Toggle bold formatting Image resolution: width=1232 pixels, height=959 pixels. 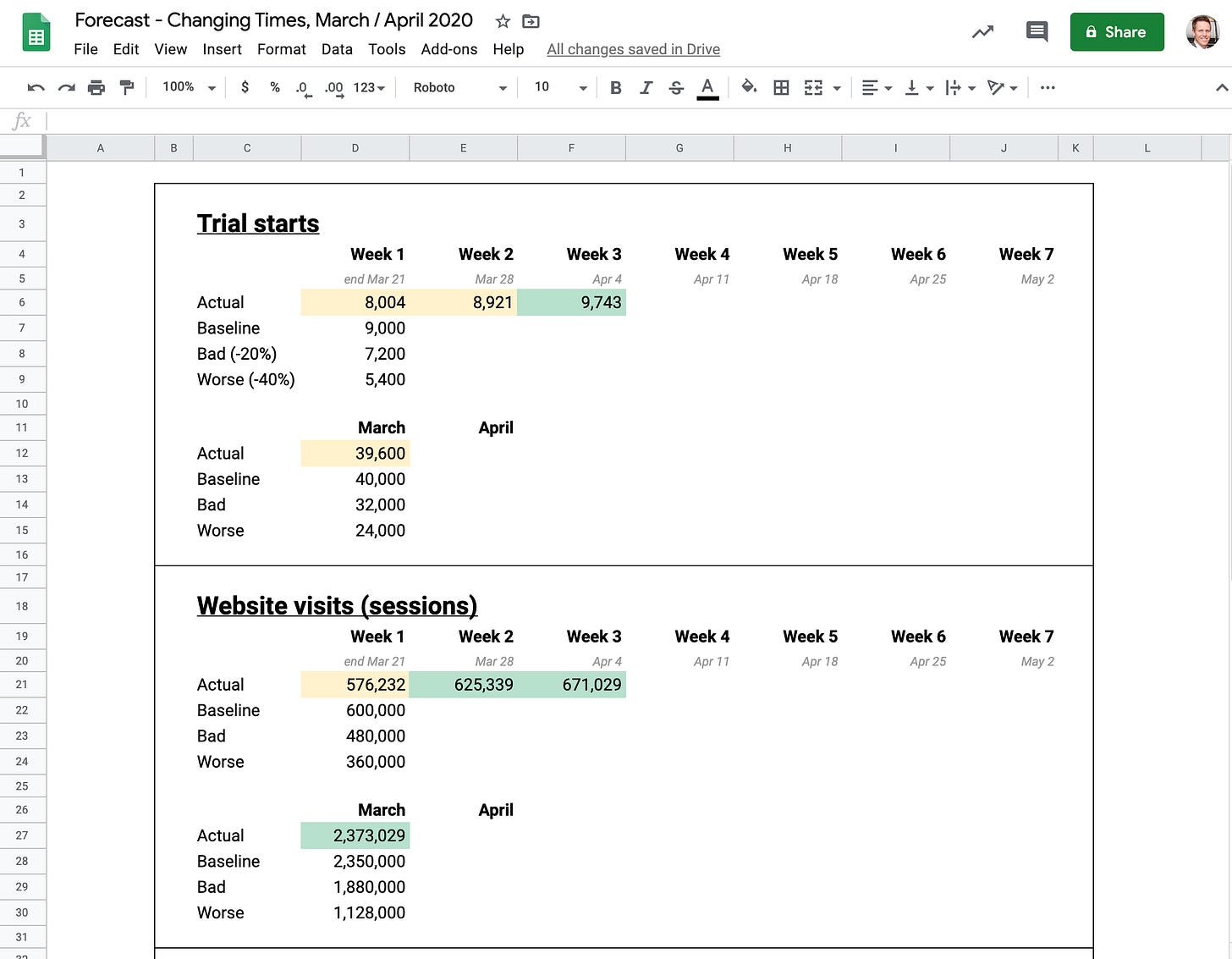tap(615, 87)
